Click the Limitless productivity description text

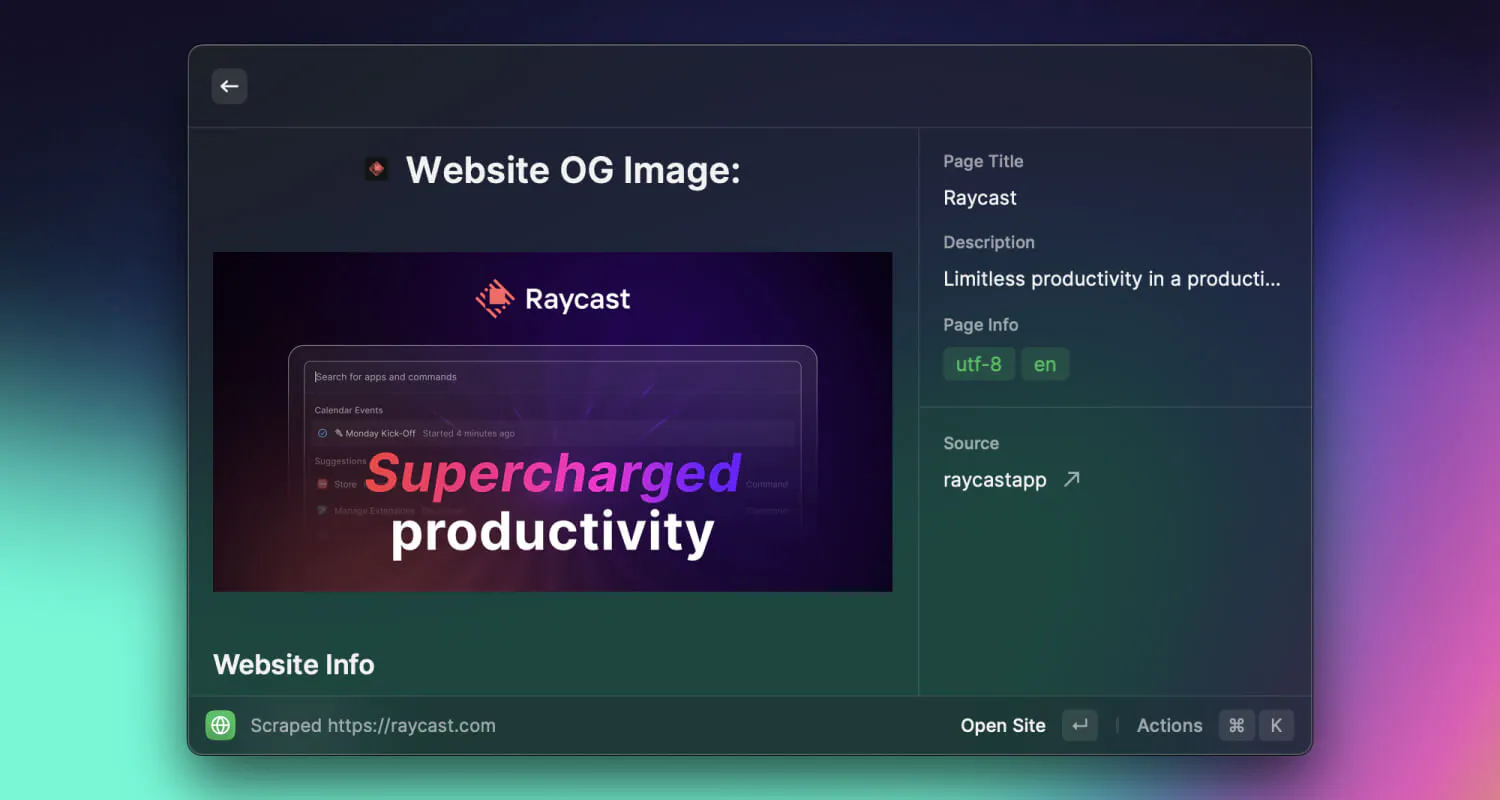[1112, 279]
